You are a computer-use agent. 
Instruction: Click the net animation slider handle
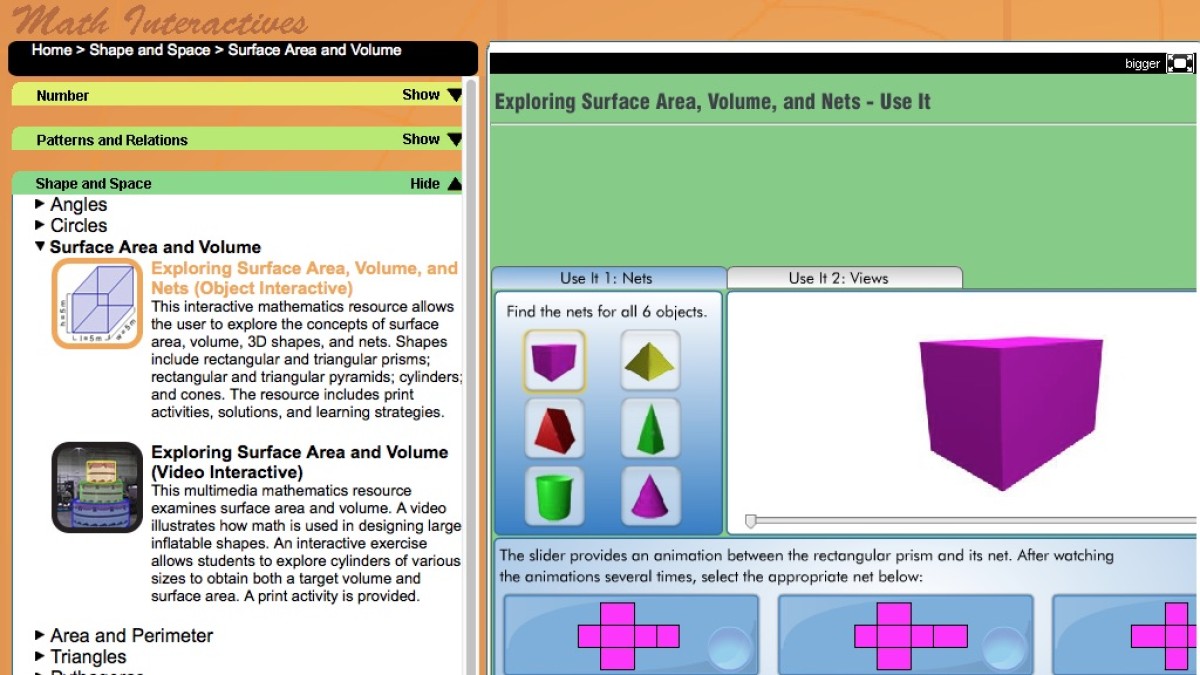752,520
